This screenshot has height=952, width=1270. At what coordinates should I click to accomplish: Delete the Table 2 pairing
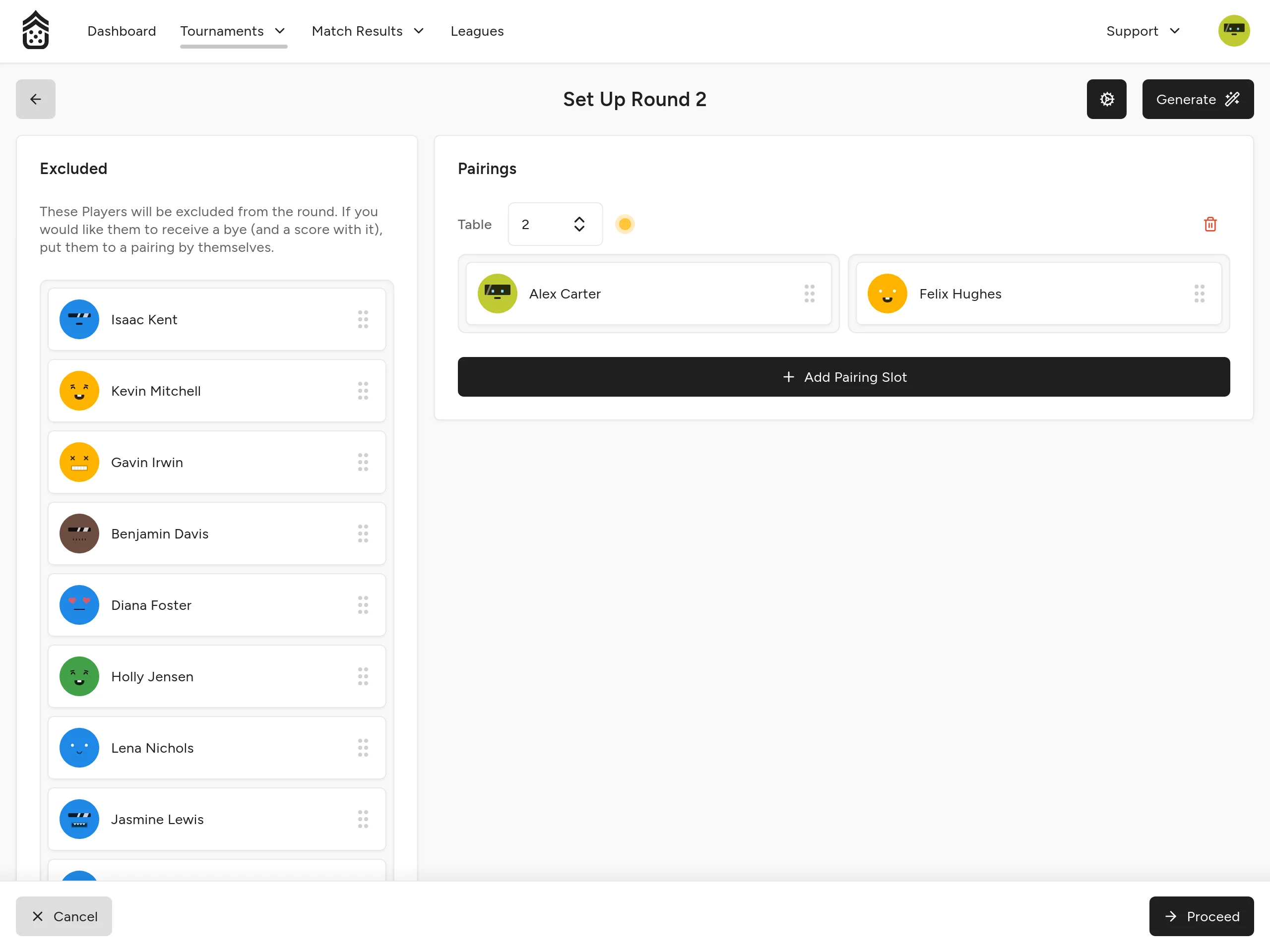[1210, 225]
